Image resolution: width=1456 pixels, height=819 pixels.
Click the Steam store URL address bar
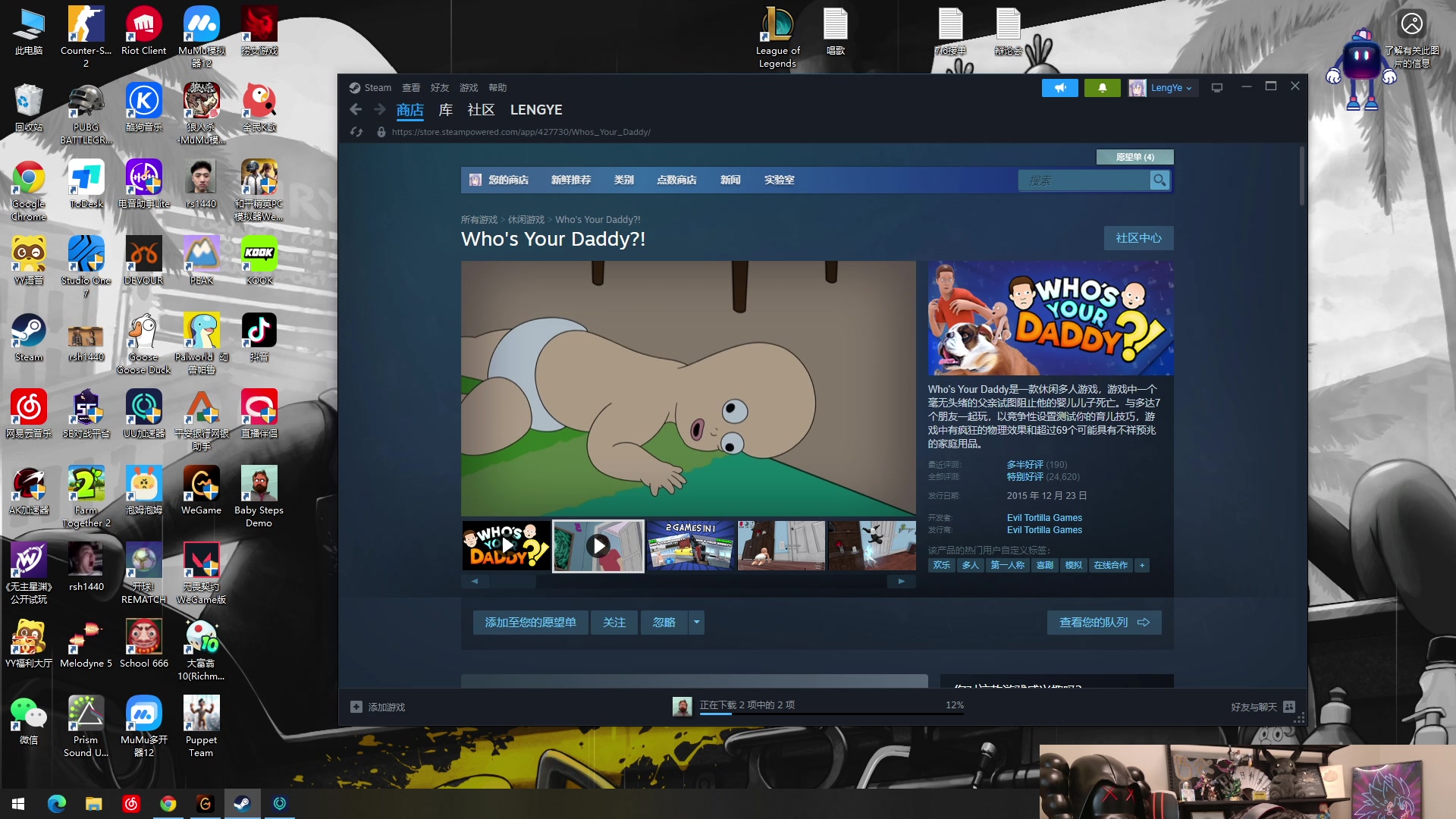[521, 132]
